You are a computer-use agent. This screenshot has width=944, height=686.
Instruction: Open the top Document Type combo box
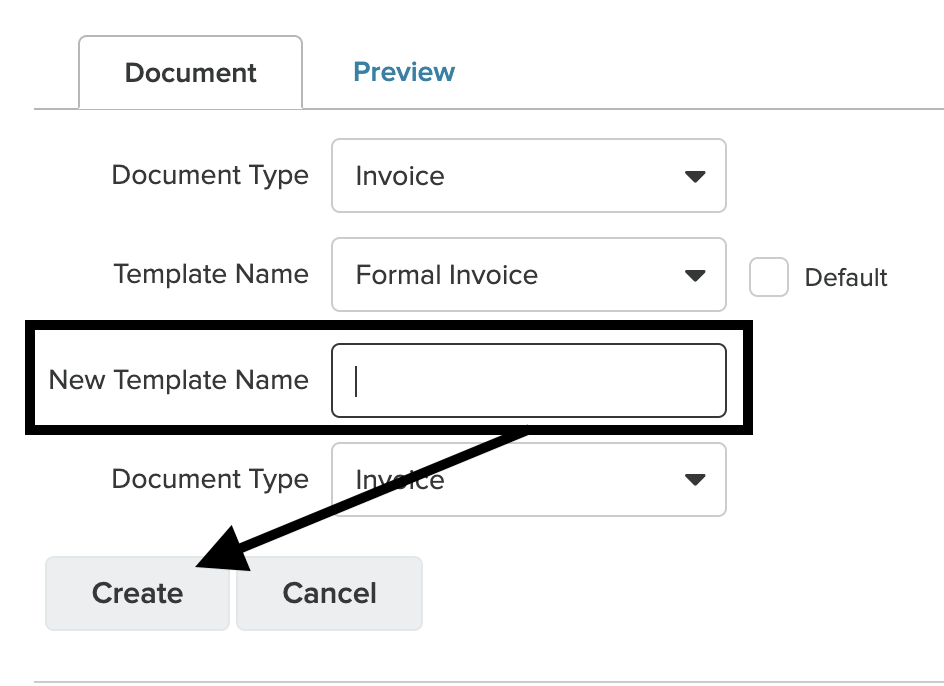click(528, 176)
